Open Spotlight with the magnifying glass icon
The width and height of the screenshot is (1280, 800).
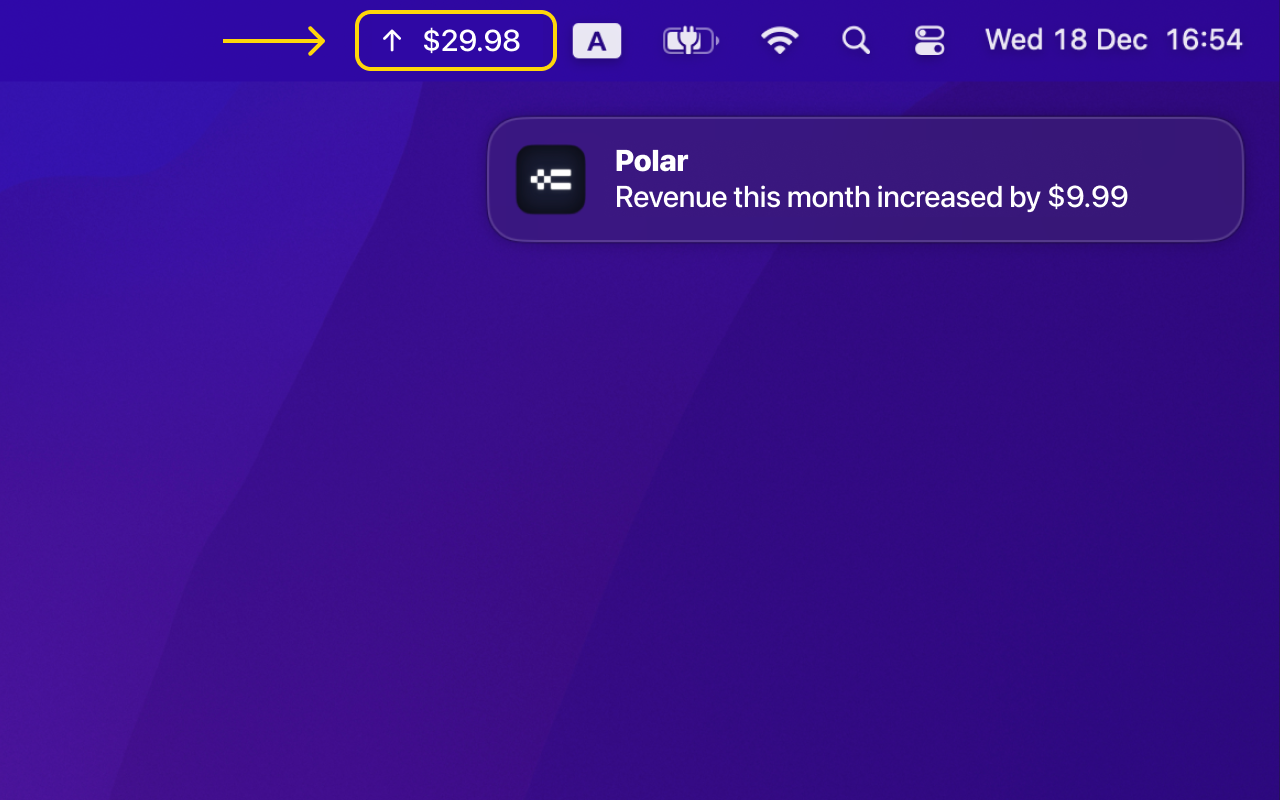pyautogui.click(x=856, y=40)
